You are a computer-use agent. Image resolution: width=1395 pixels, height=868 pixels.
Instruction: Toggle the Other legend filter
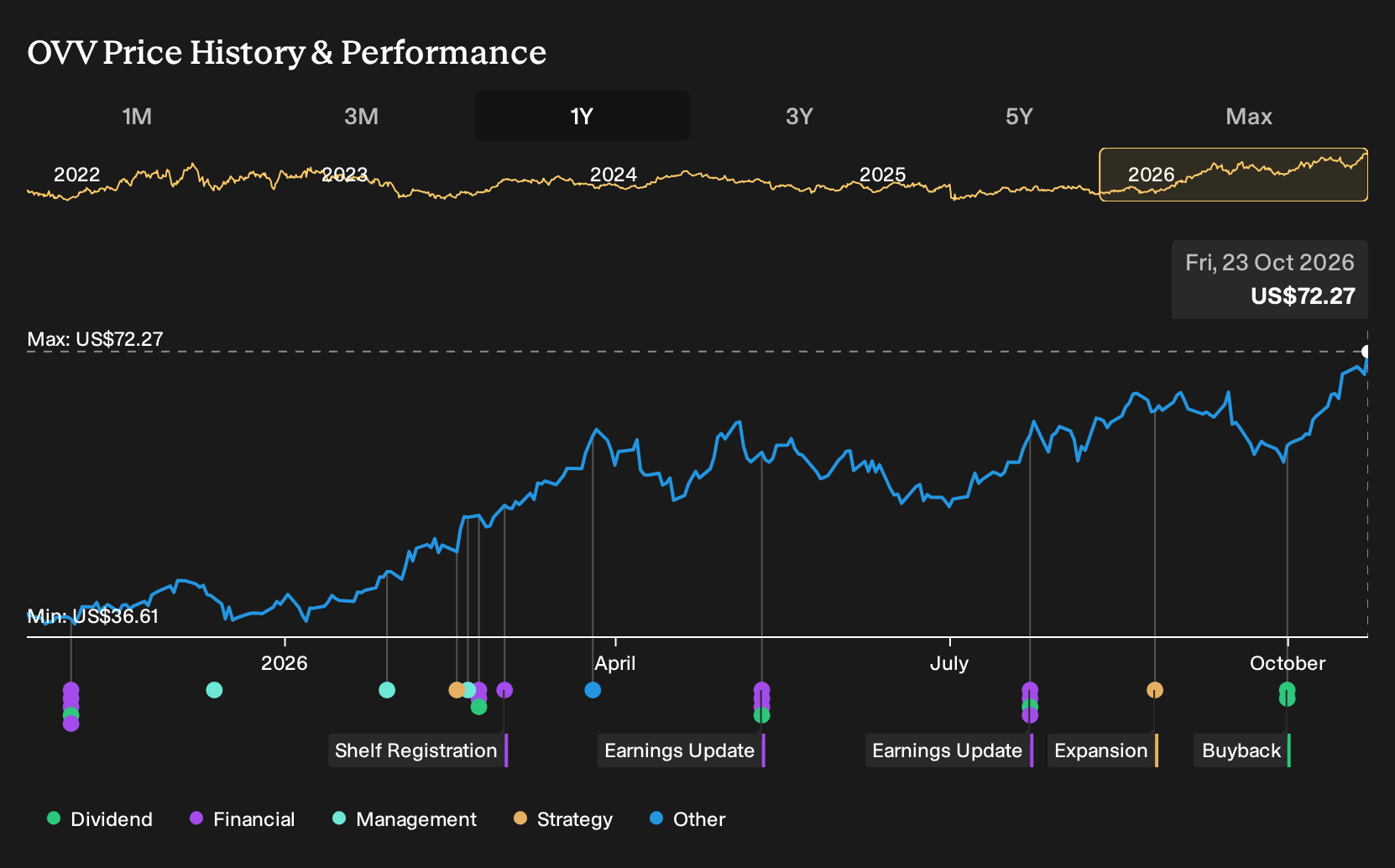point(687,819)
